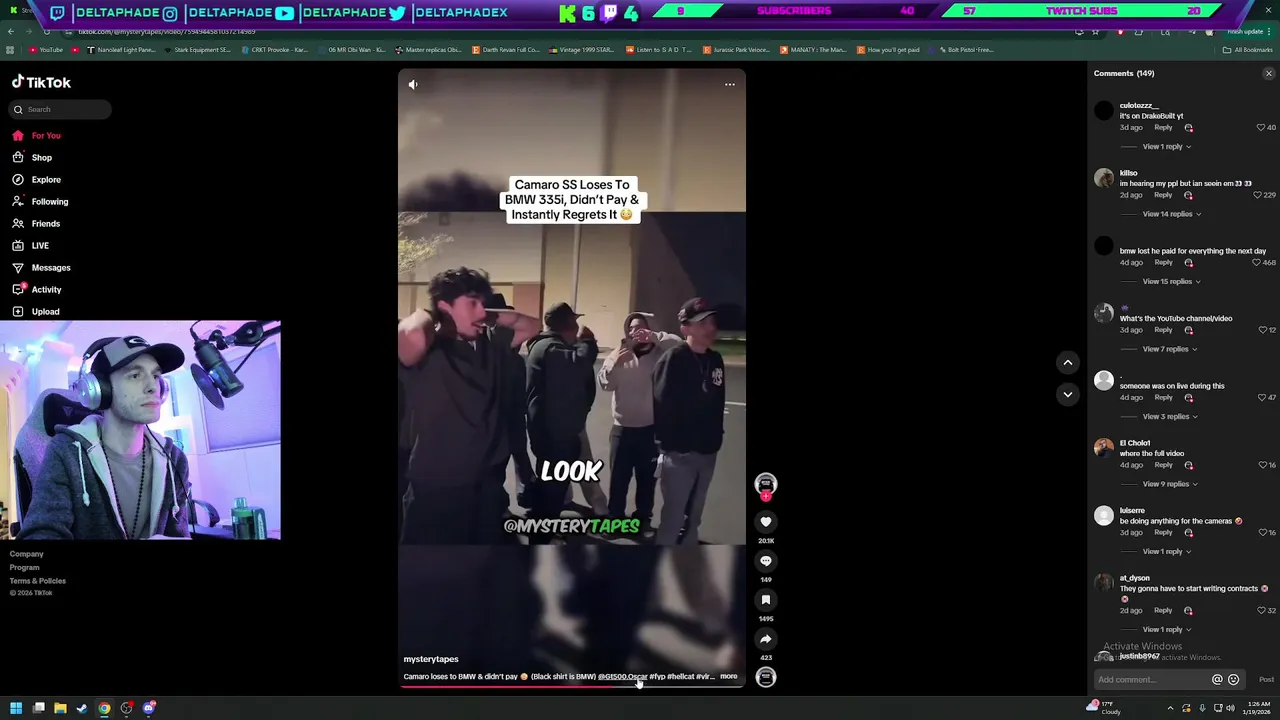Open video comments via speech bubble icon
This screenshot has width=1280, height=720.
pos(766,561)
